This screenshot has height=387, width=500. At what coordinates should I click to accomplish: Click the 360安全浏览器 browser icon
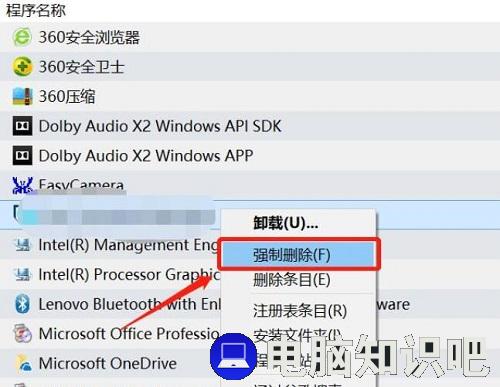point(22,37)
